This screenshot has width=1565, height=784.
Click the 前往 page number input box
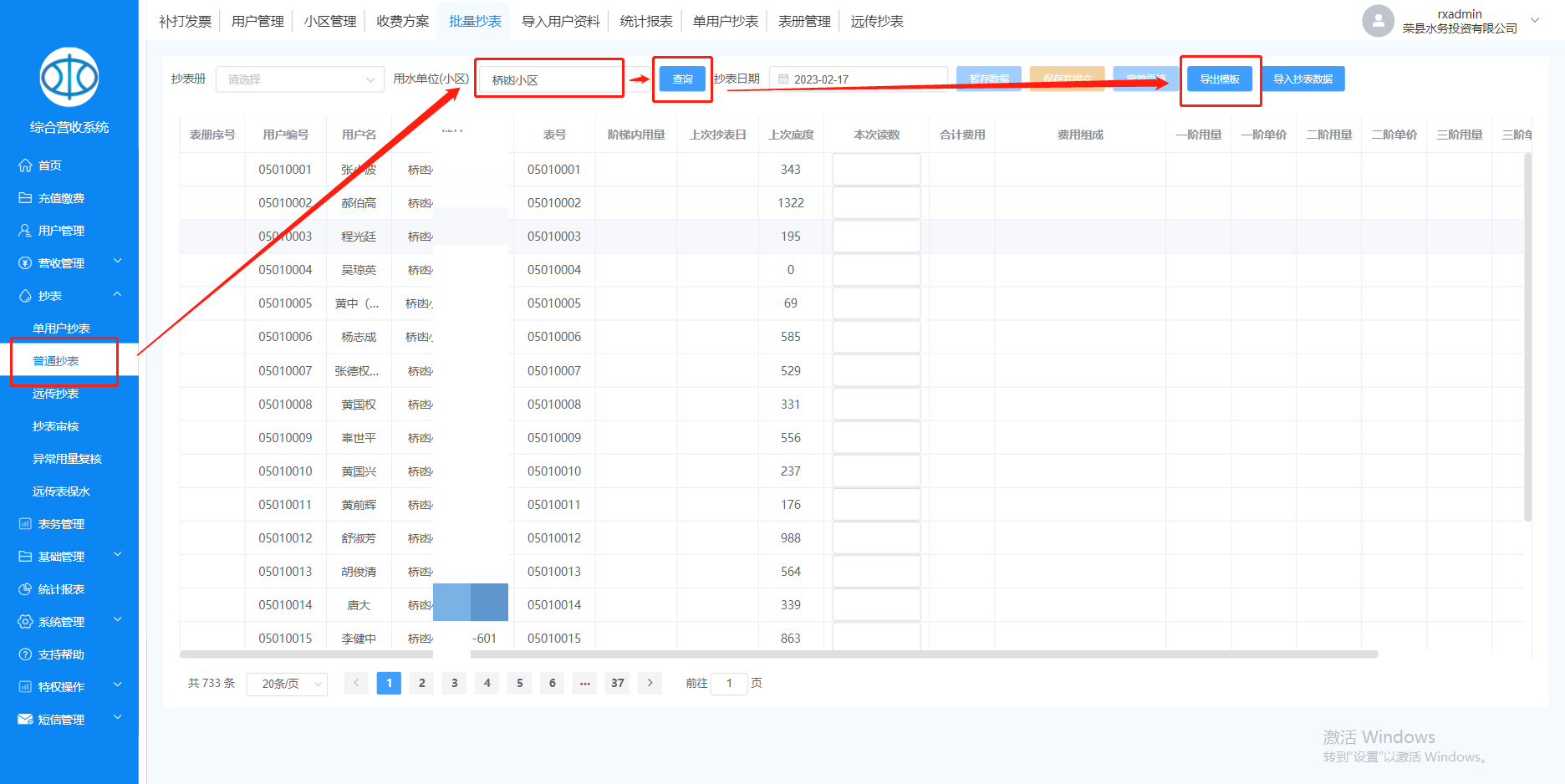(x=729, y=684)
